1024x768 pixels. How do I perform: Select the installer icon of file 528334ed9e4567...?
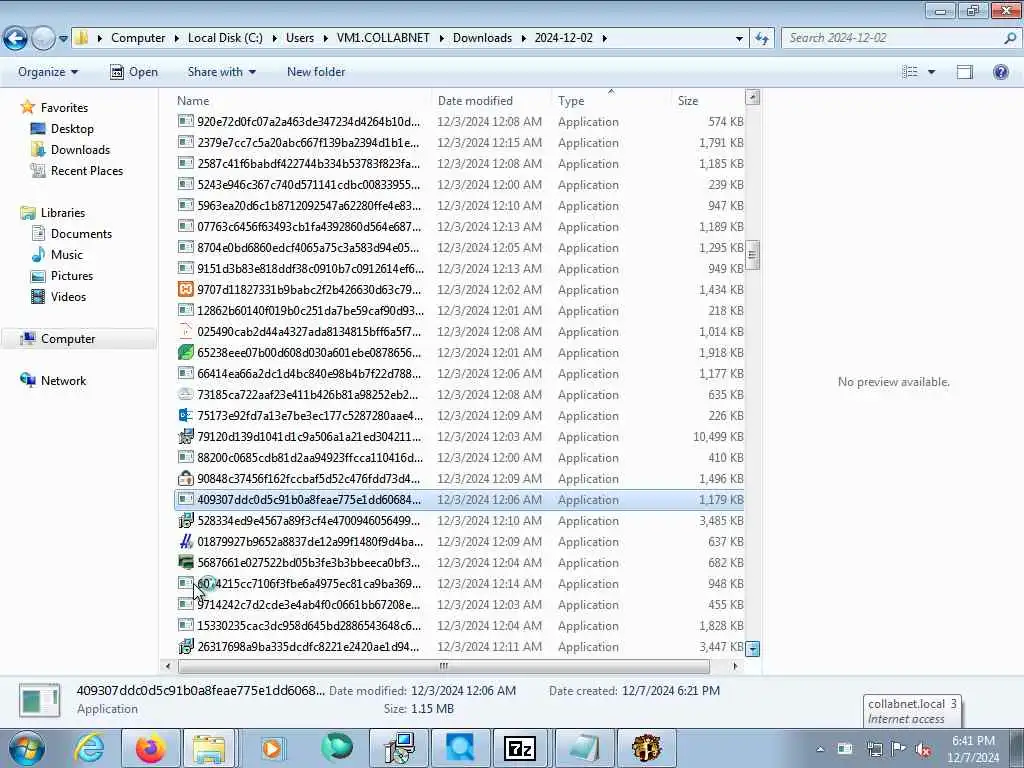[185, 520]
